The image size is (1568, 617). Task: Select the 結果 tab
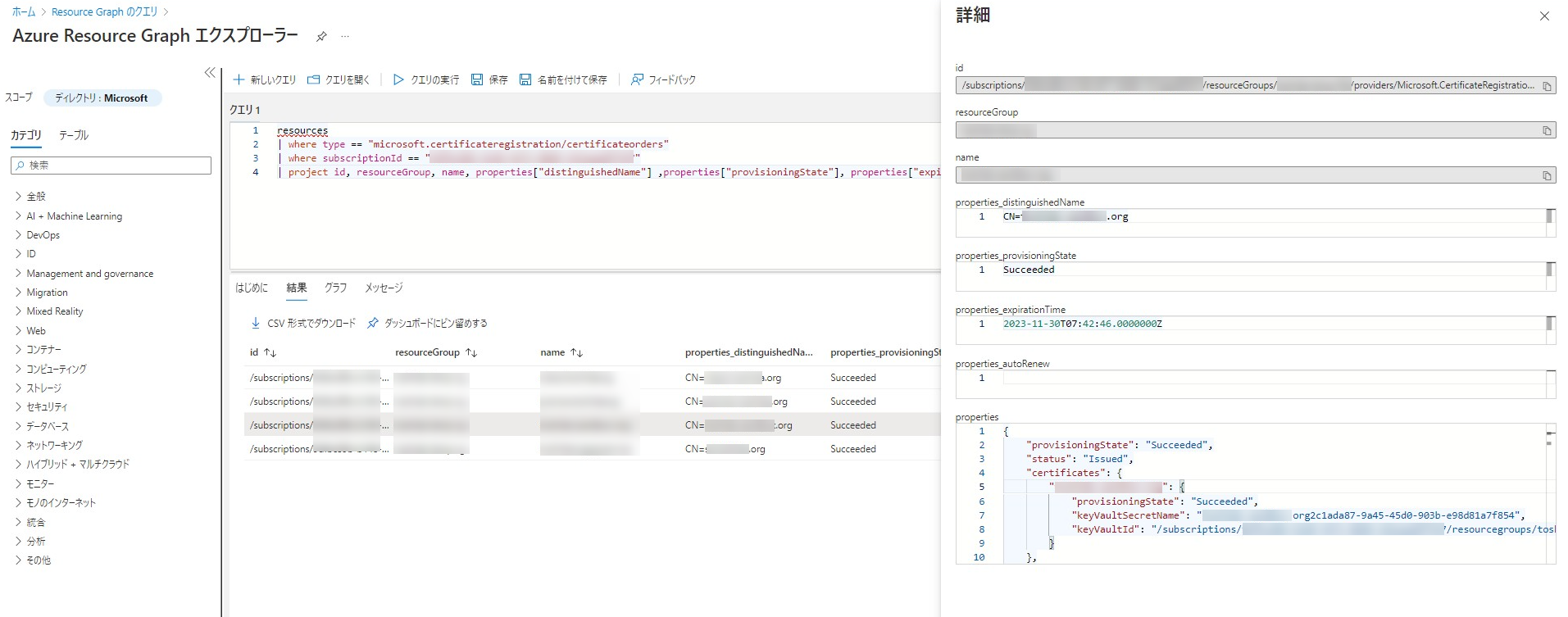pyautogui.click(x=297, y=288)
